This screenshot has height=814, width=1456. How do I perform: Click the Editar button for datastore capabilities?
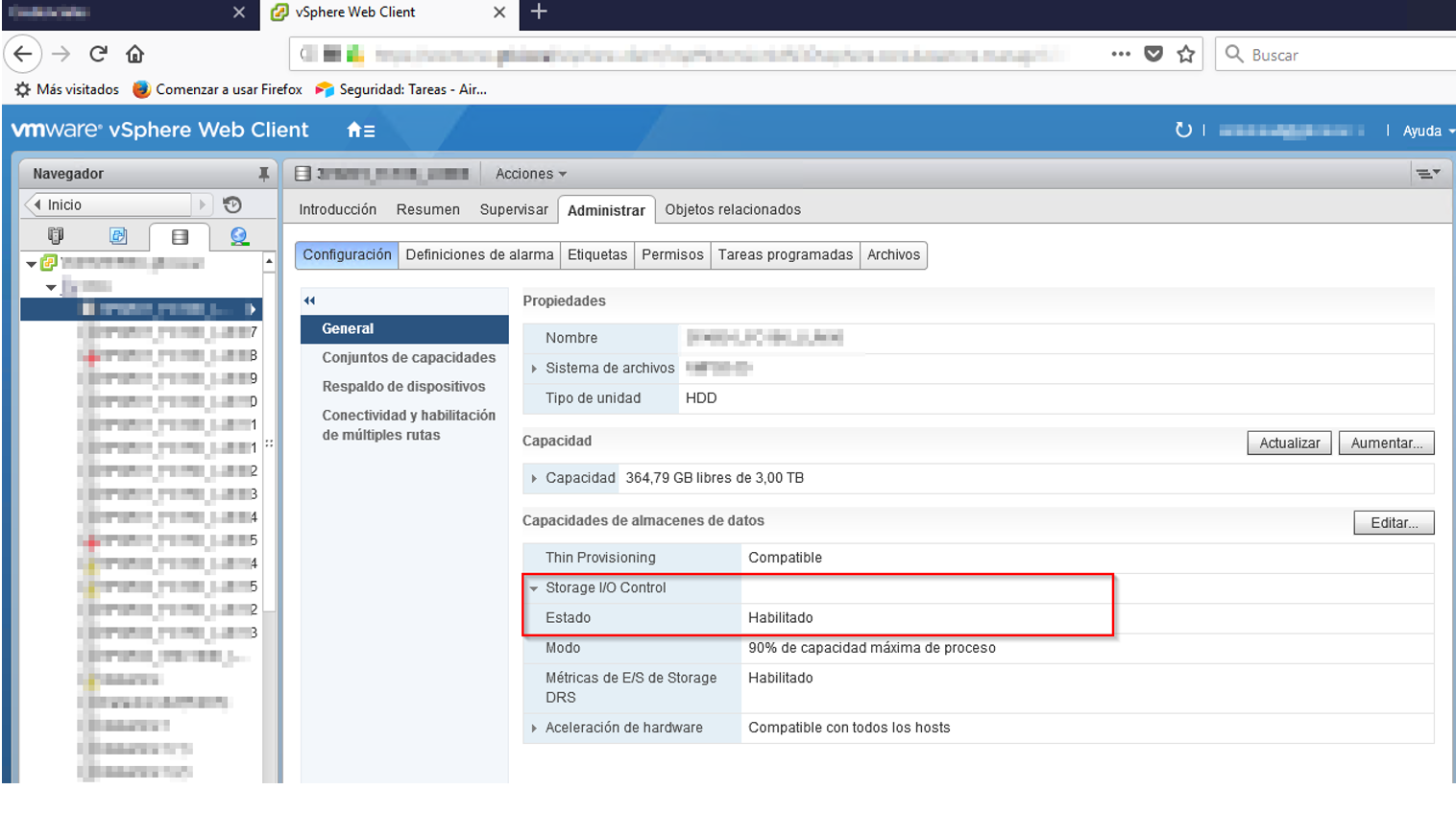[1394, 522]
